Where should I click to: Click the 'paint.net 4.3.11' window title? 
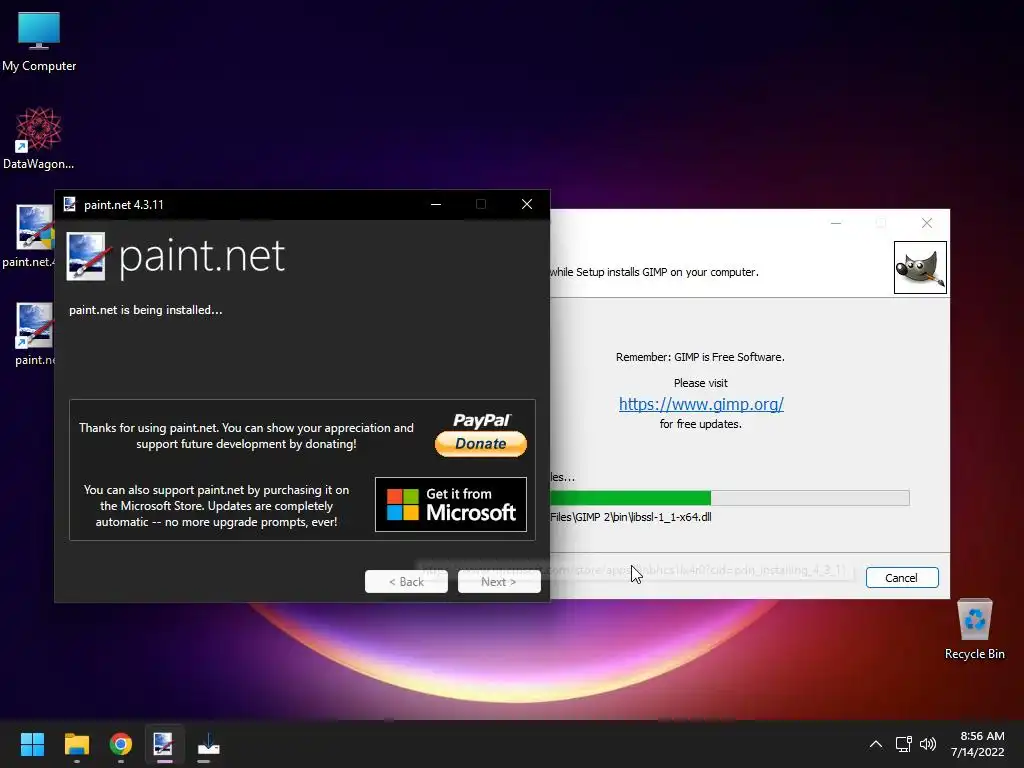click(123, 205)
